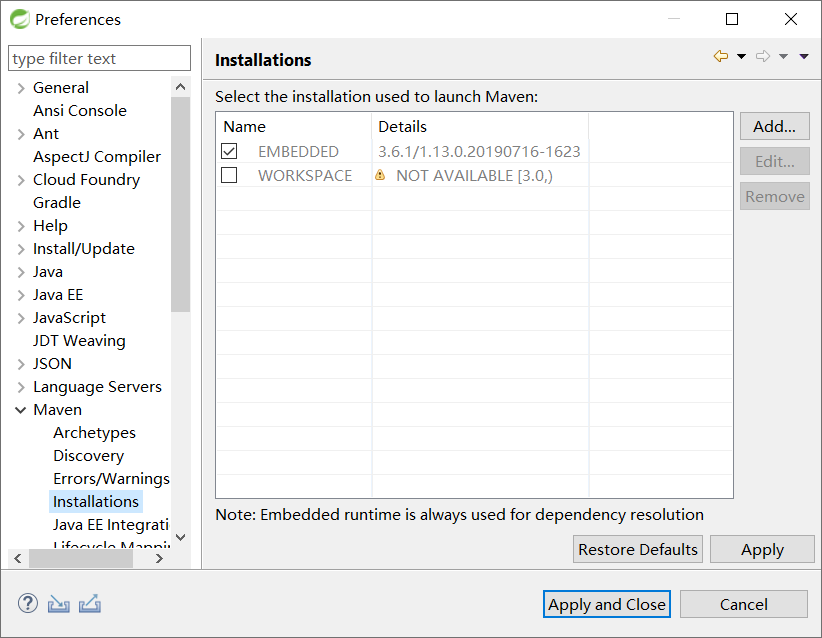Click the Help question mark icon
This screenshot has width=822, height=638.
pyautogui.click(x=28, y=603)
